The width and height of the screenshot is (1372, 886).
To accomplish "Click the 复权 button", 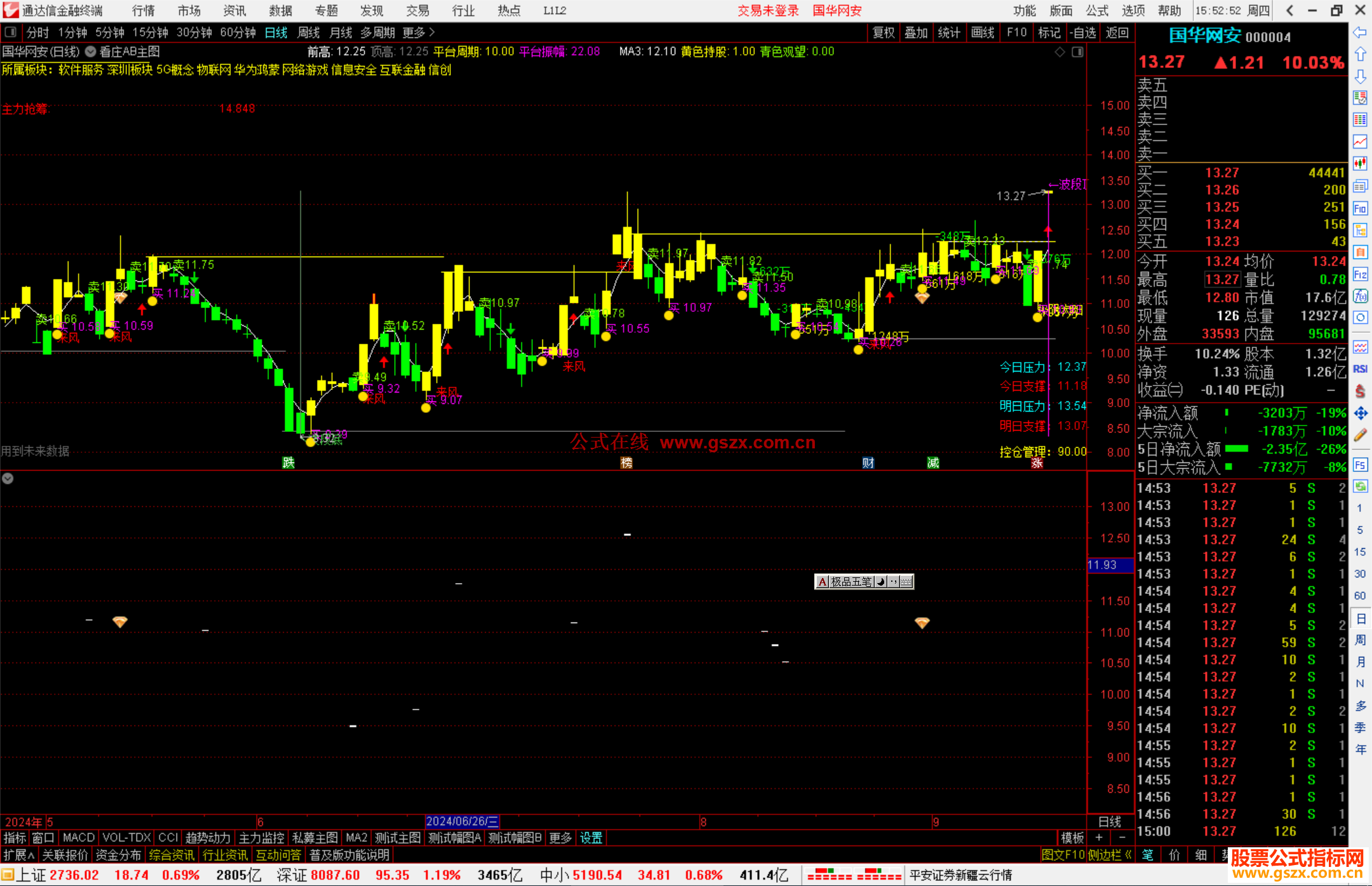I will tap(883, 32).
